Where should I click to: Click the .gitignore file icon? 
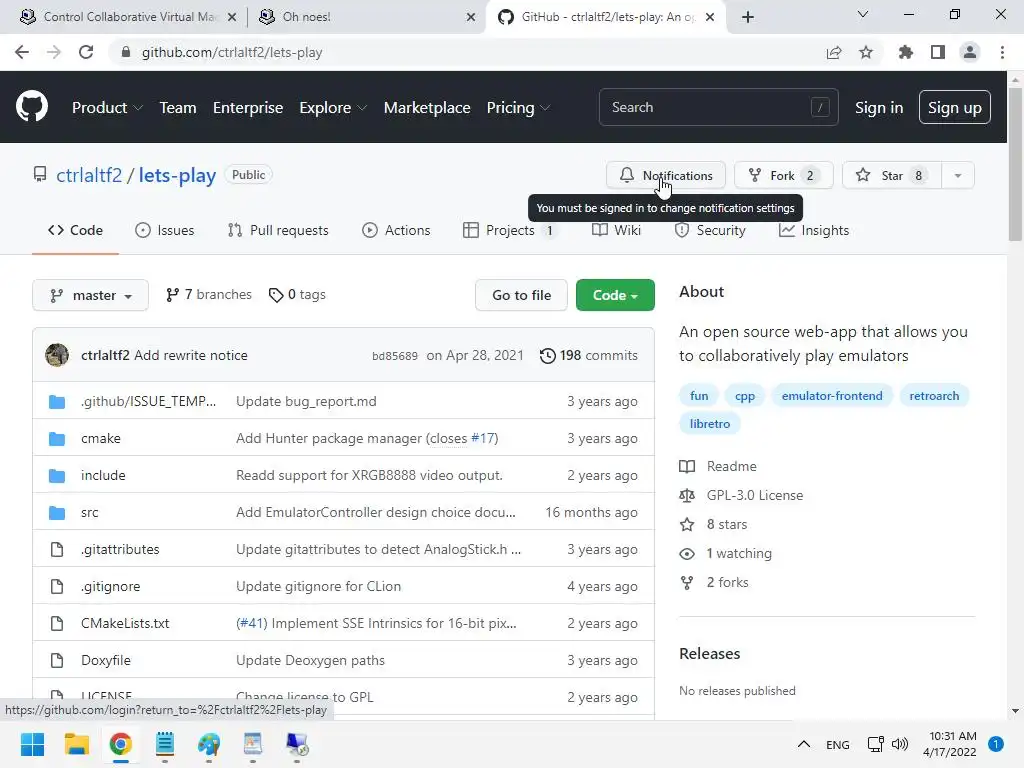point(57,586)
